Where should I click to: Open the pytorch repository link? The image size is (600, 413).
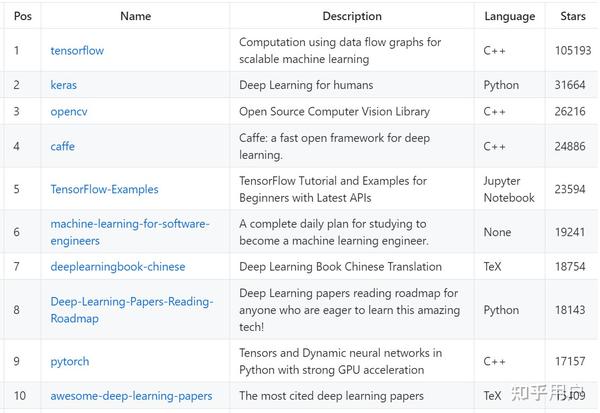click(x=70, y=361)
